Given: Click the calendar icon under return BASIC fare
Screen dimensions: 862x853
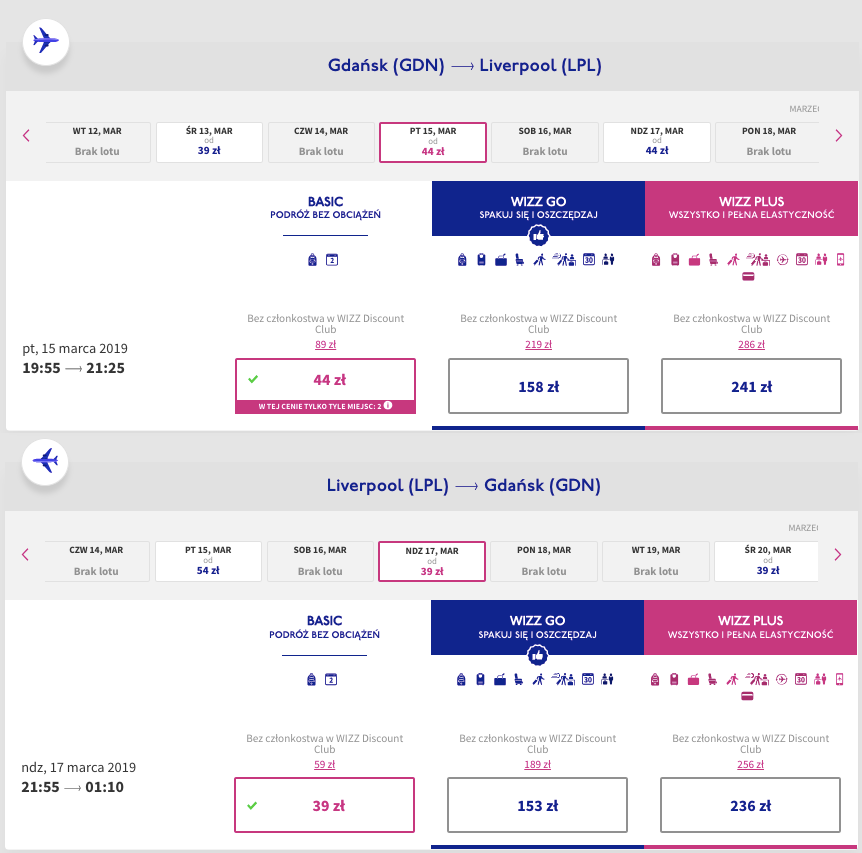Looking at the screenshot, I should pyautogui.click(x=331, y=680).
